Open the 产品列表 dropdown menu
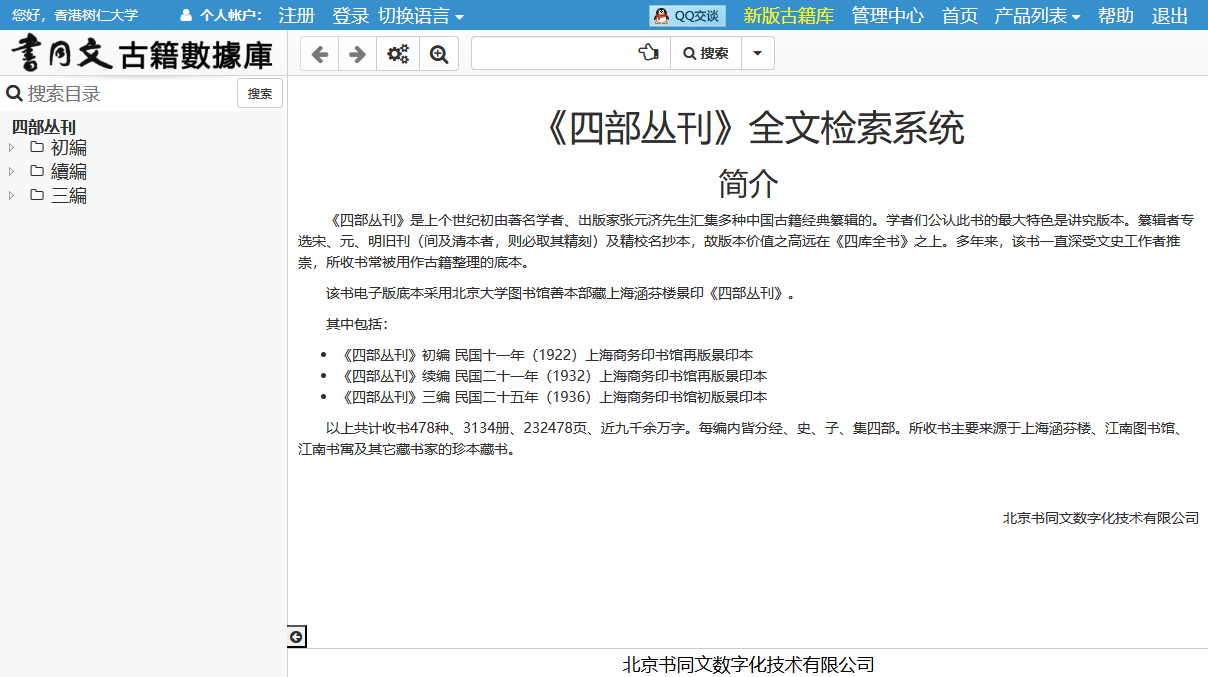 [1037, 16]
